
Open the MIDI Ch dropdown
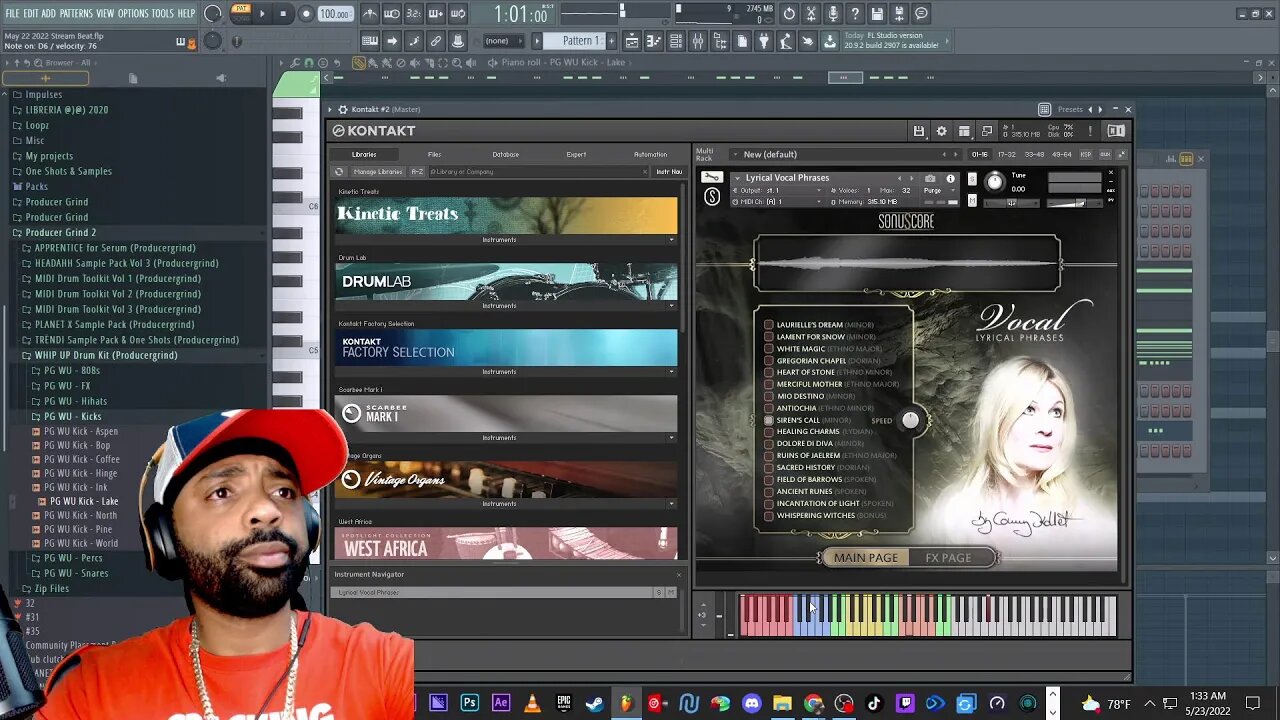pos(773,202)
